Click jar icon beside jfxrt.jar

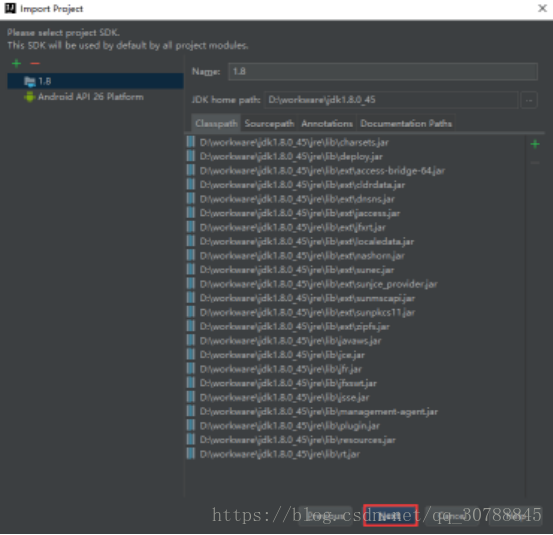pyautogui.click(x=191, y=227)
